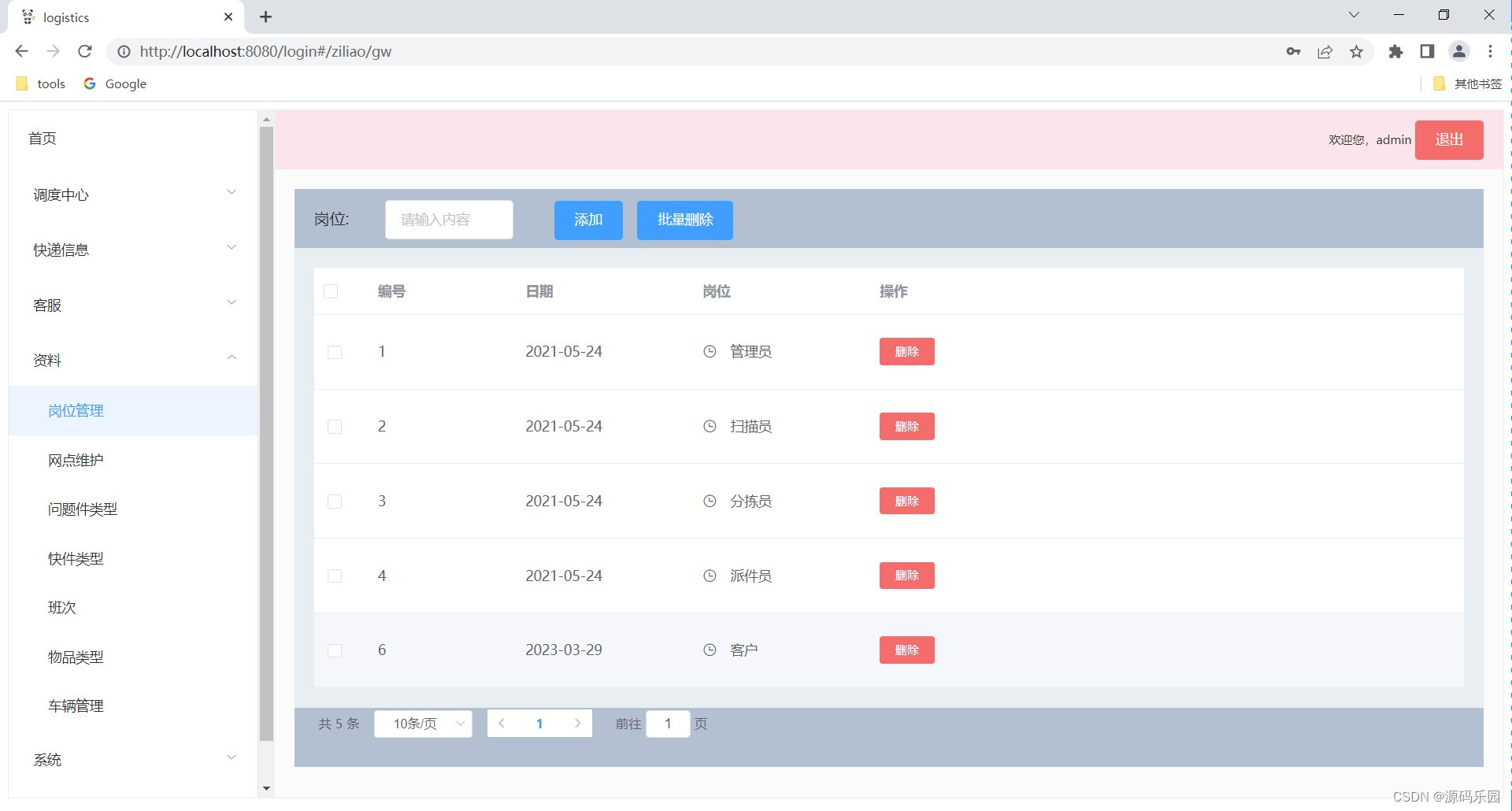Click the browser forward arrow
This screenshot has width=1512, height=811.
click(53, 51)
